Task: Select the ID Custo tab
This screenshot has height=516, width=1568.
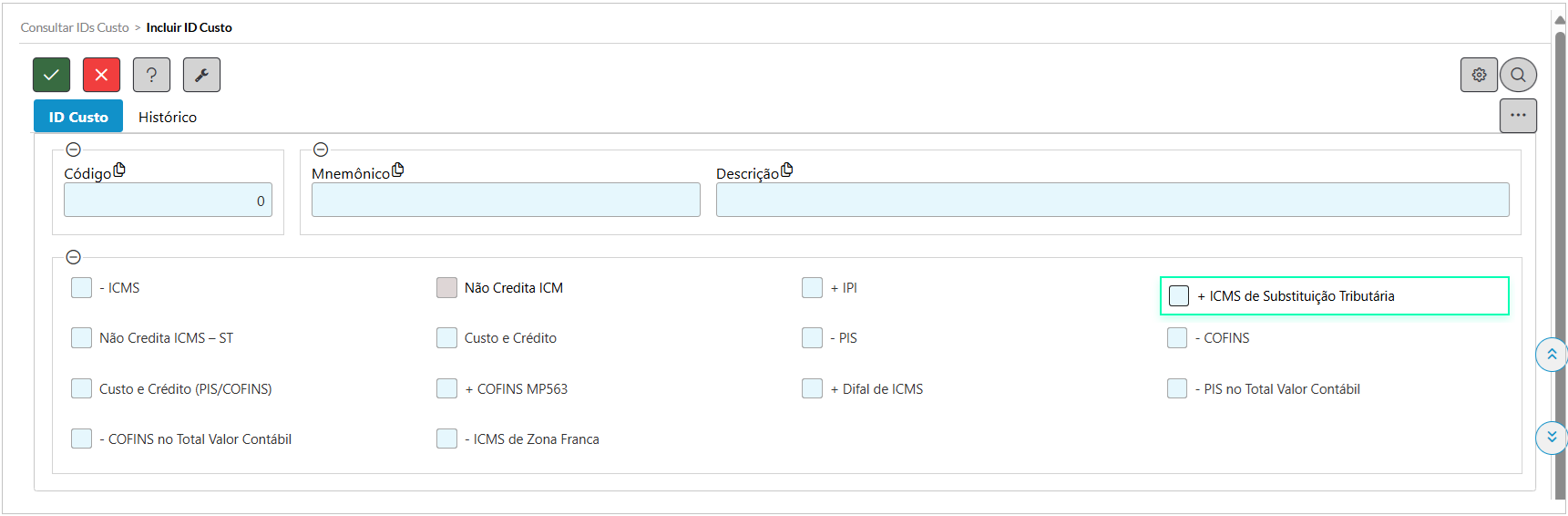Action: click(x=78, y=117)
